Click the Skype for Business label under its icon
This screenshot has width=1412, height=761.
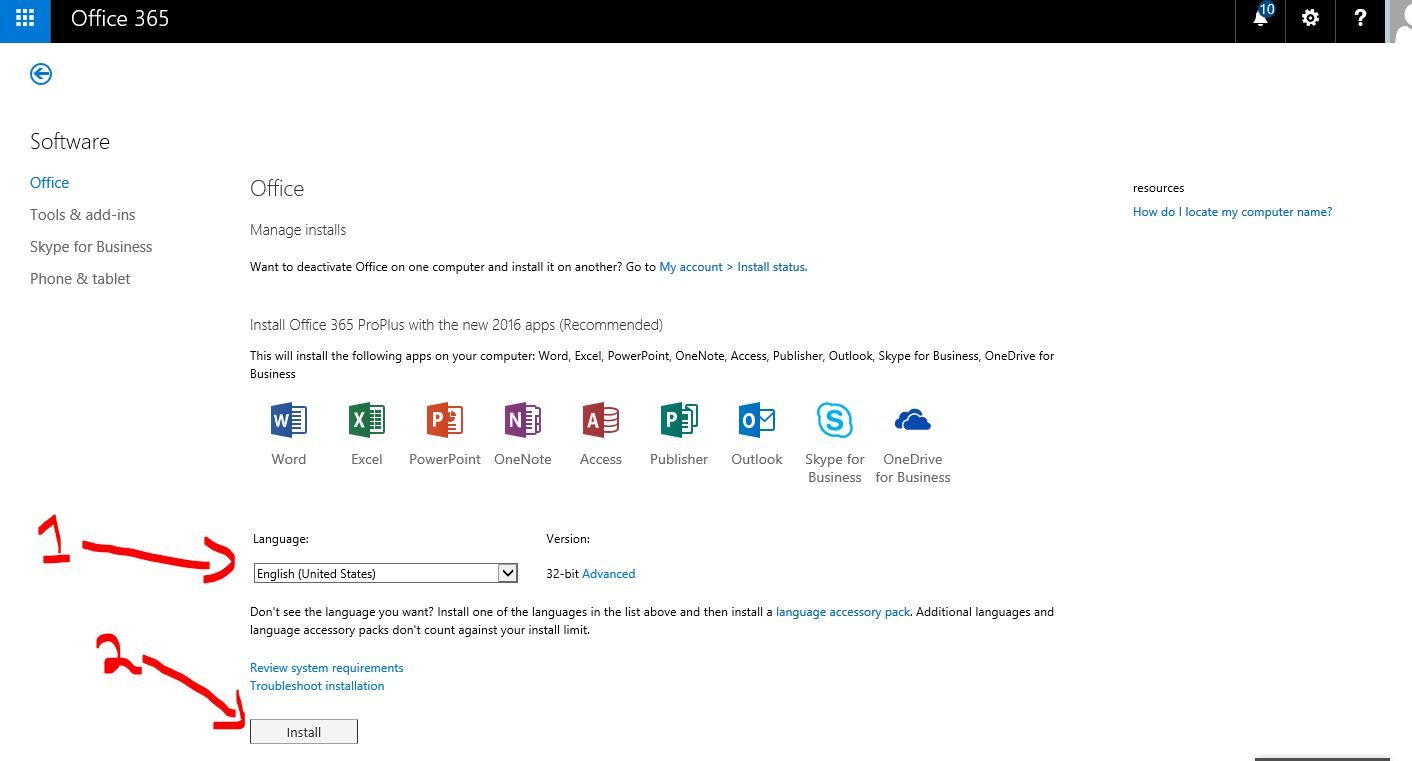pyautogui.click(x=835, y=468)
